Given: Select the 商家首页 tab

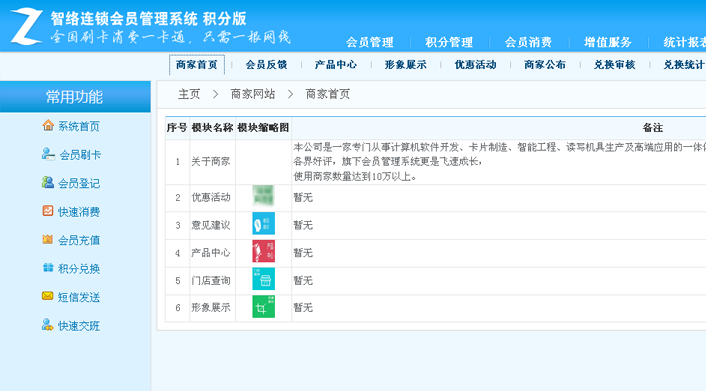Looking at the screenshot, I should point(197,65).
